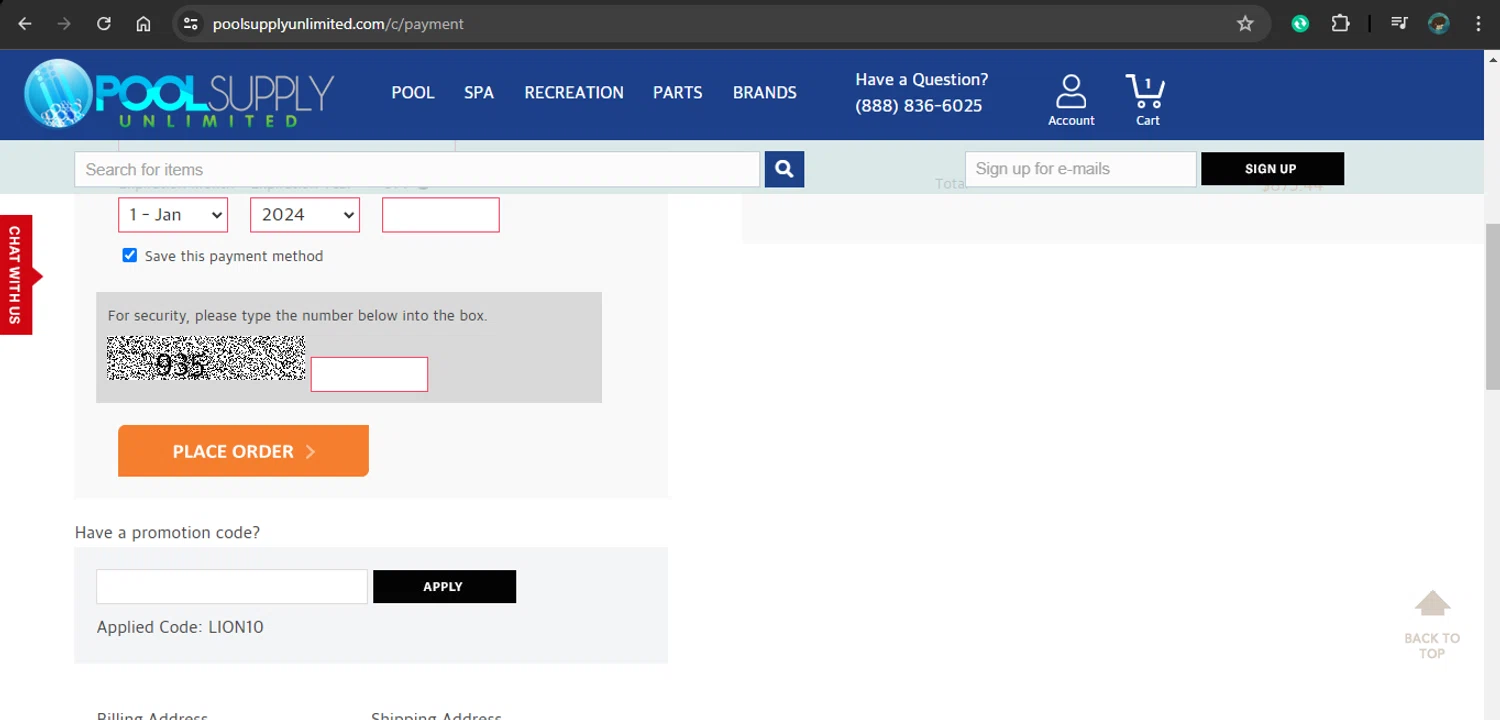Open Chrome three-dot menu

[x=1478, y=24]
